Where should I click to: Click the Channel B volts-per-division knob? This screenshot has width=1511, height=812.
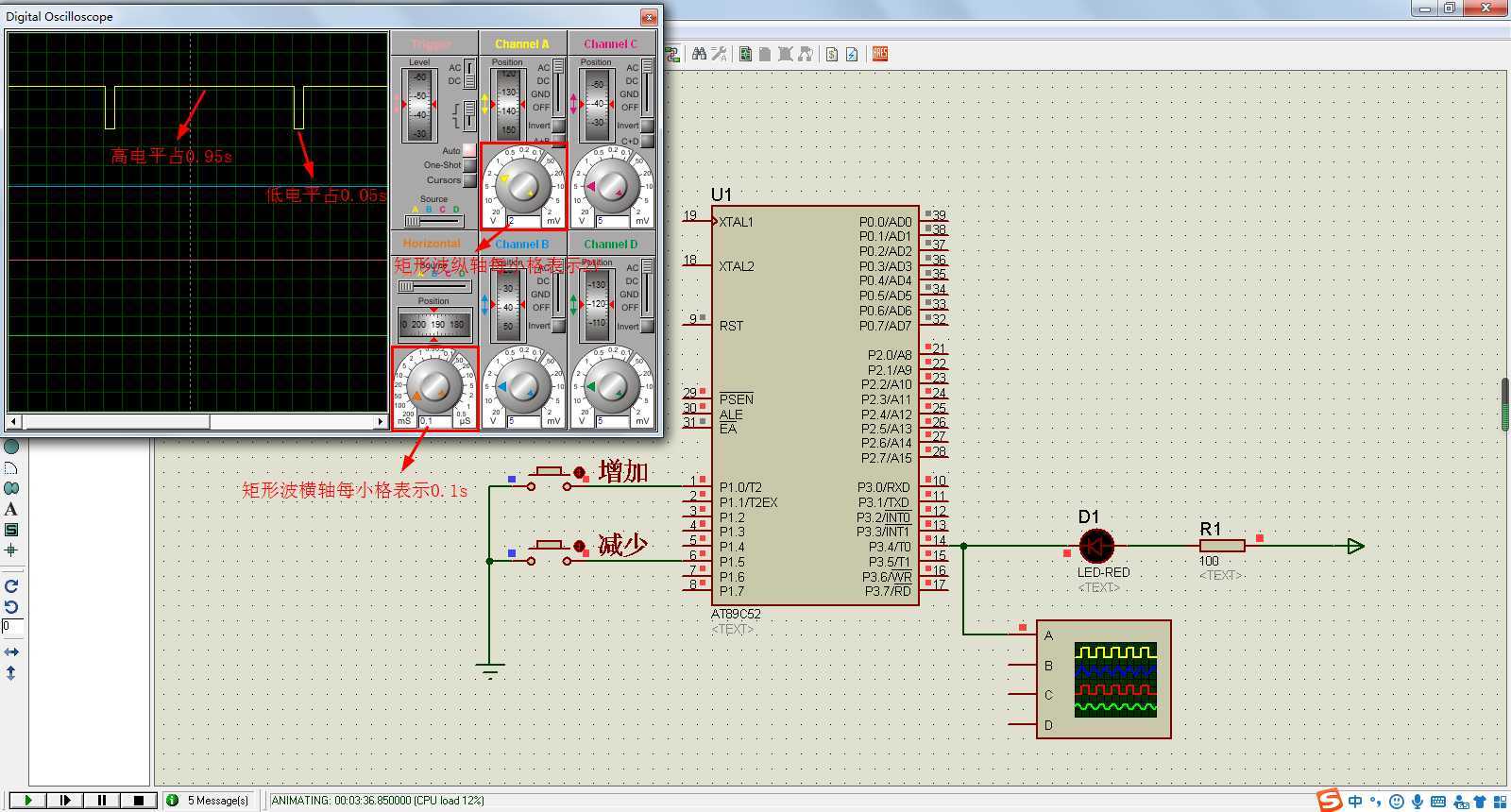pyautogui.click(x=522, y=386)
